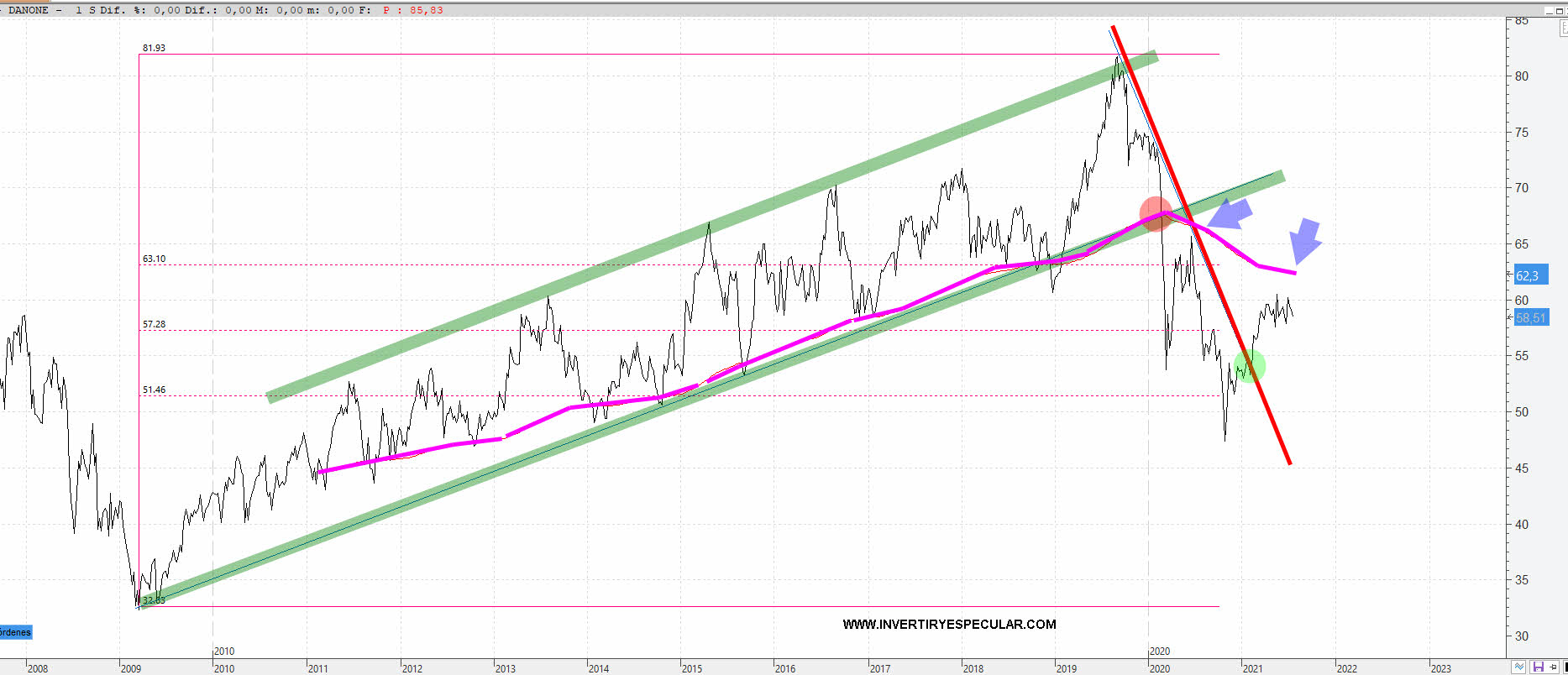This screenshot has width=1568, height=675.
Task: Click the small panel icon below the window controls
Action: (x=1563, y=29)
